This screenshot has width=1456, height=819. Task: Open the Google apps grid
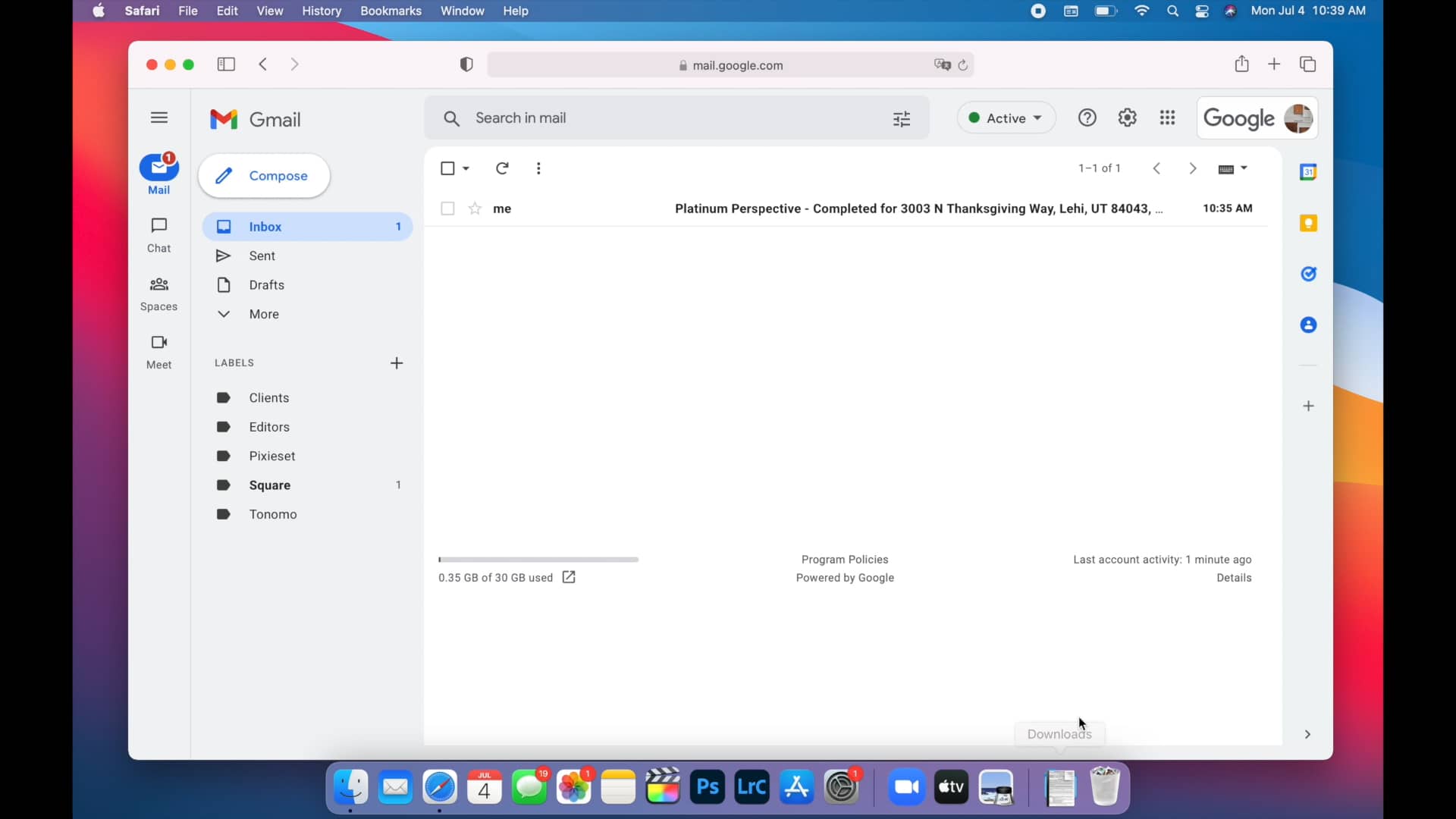point(1168,118)
